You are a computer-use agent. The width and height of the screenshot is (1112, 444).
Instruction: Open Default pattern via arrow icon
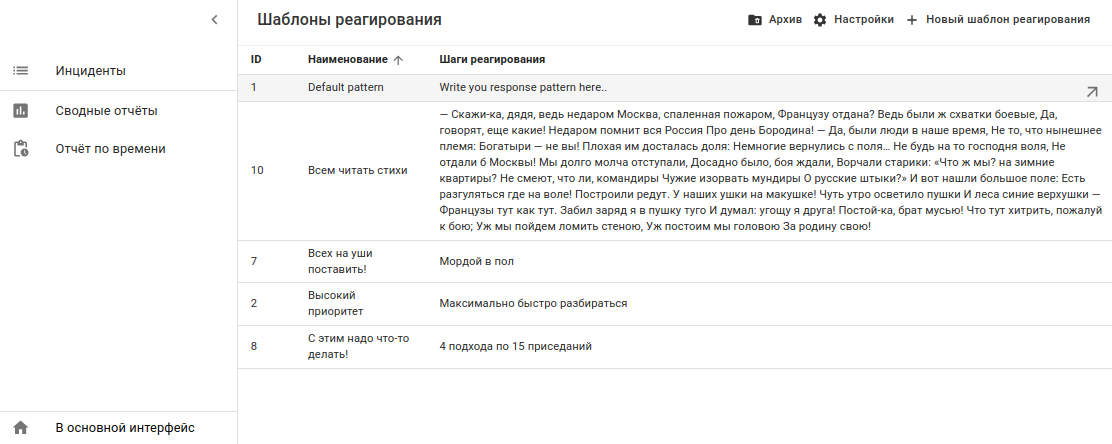[1091, 91]
